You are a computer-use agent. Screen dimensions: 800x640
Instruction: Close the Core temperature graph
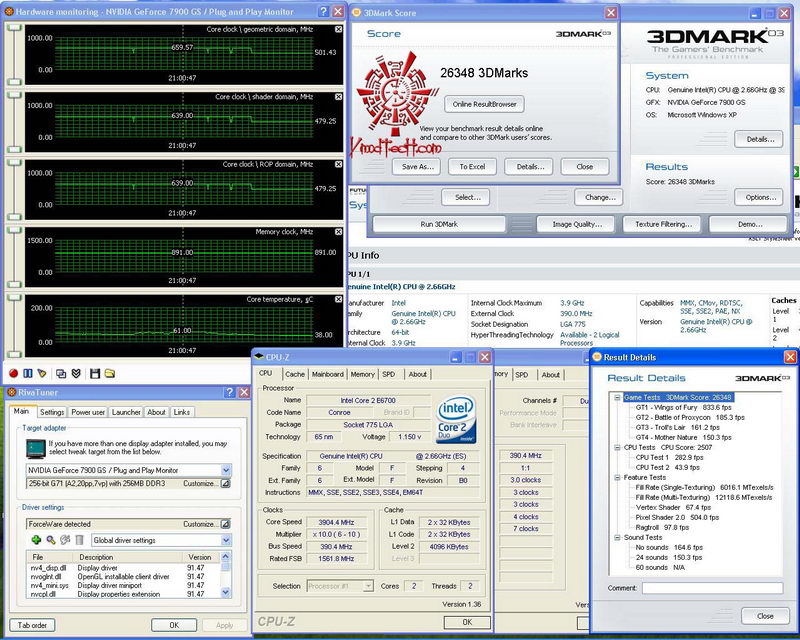point(338,299)
